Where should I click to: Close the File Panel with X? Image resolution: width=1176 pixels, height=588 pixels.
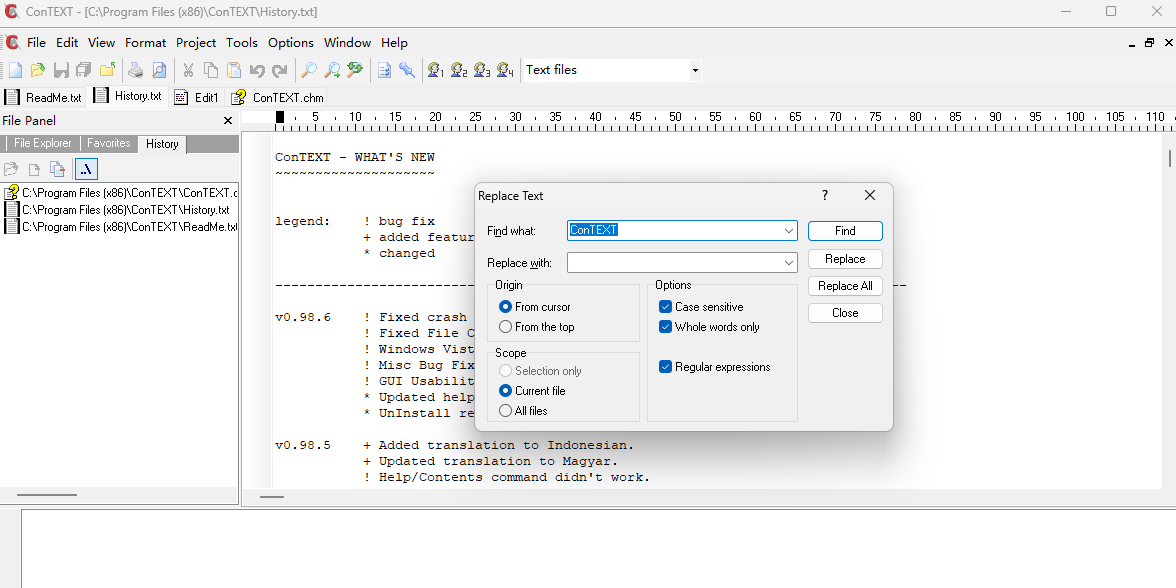pos(228,121)
